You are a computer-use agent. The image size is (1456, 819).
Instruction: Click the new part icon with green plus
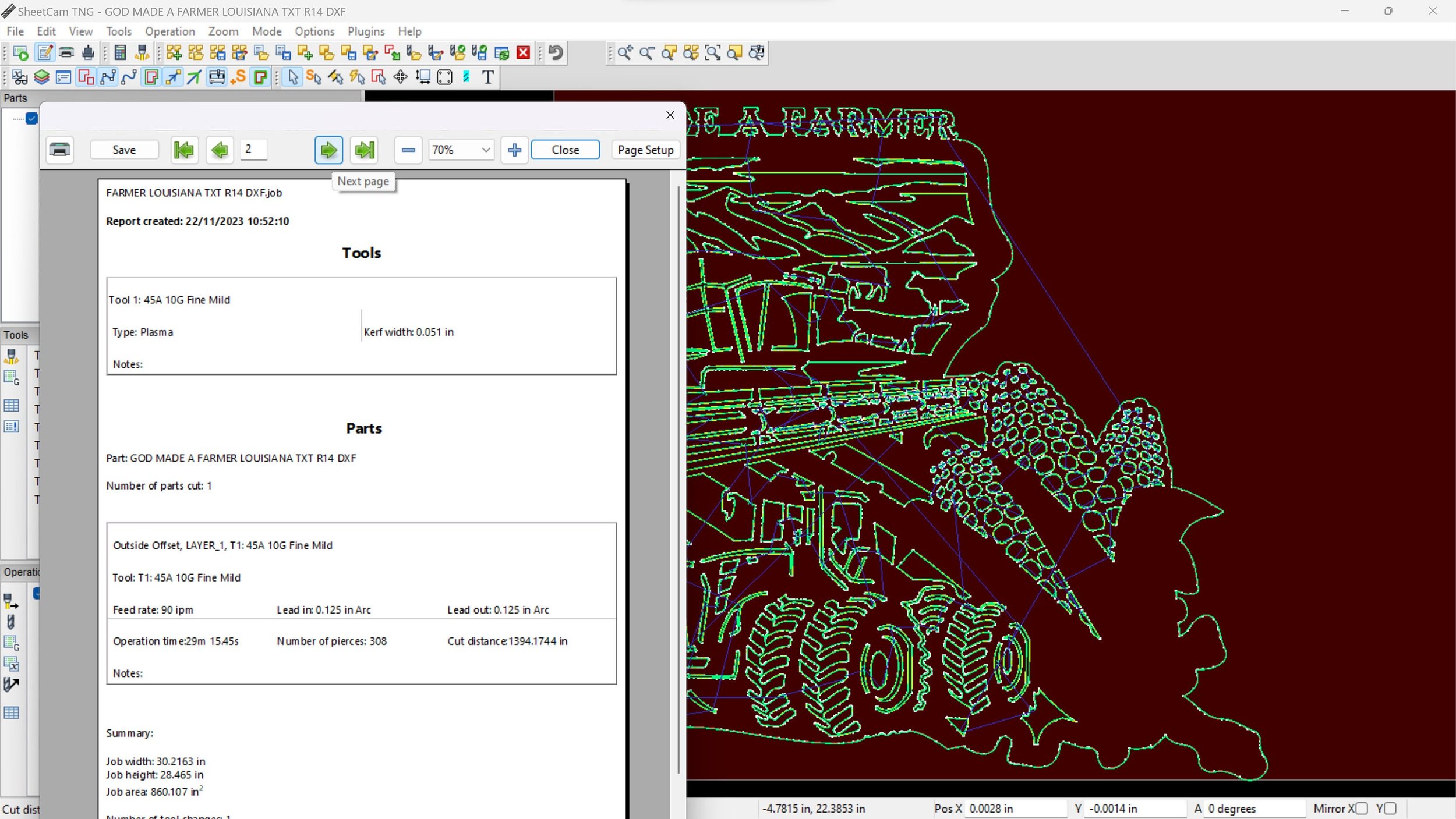point(305,53)
